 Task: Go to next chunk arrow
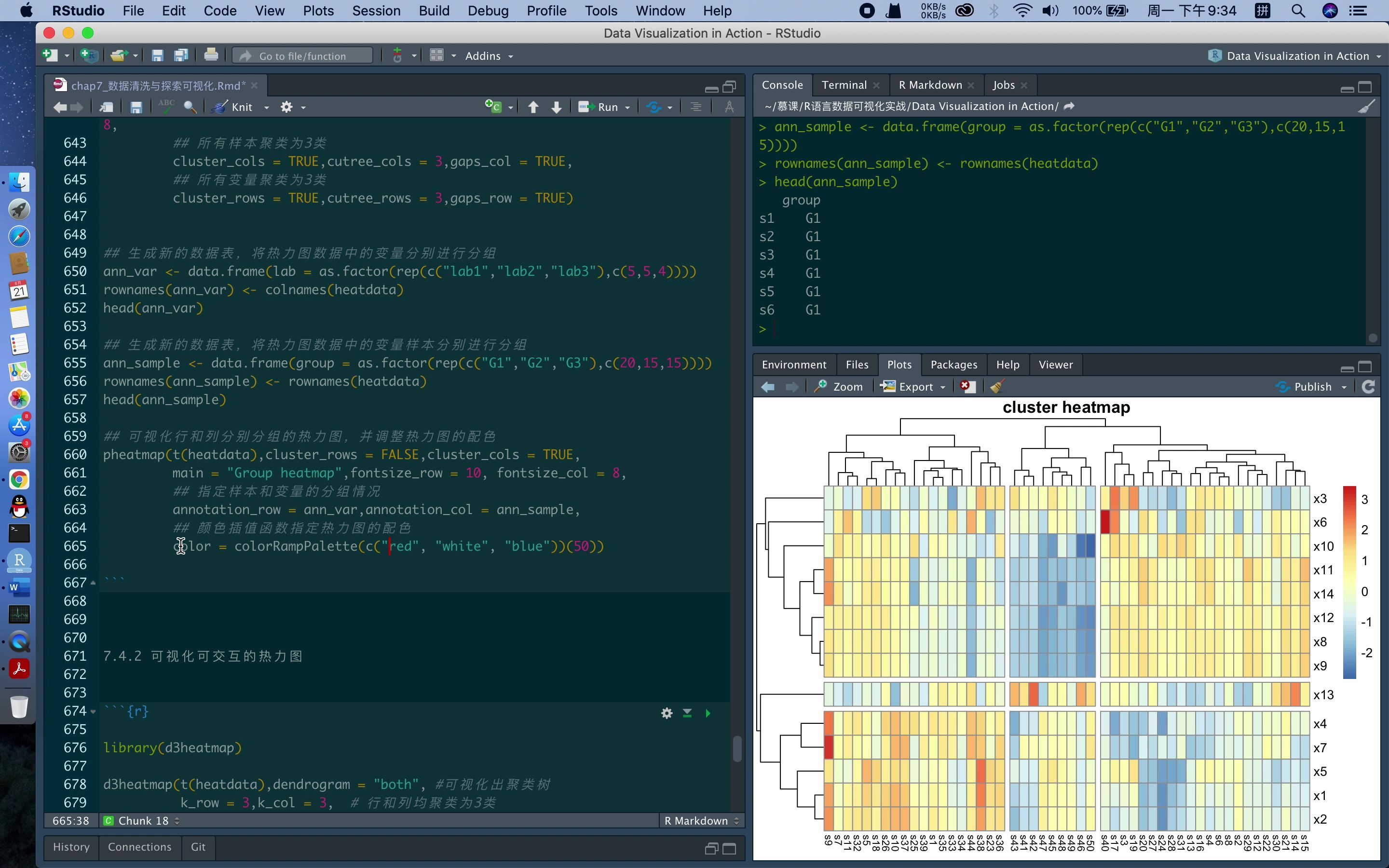[x=556, y=107]
